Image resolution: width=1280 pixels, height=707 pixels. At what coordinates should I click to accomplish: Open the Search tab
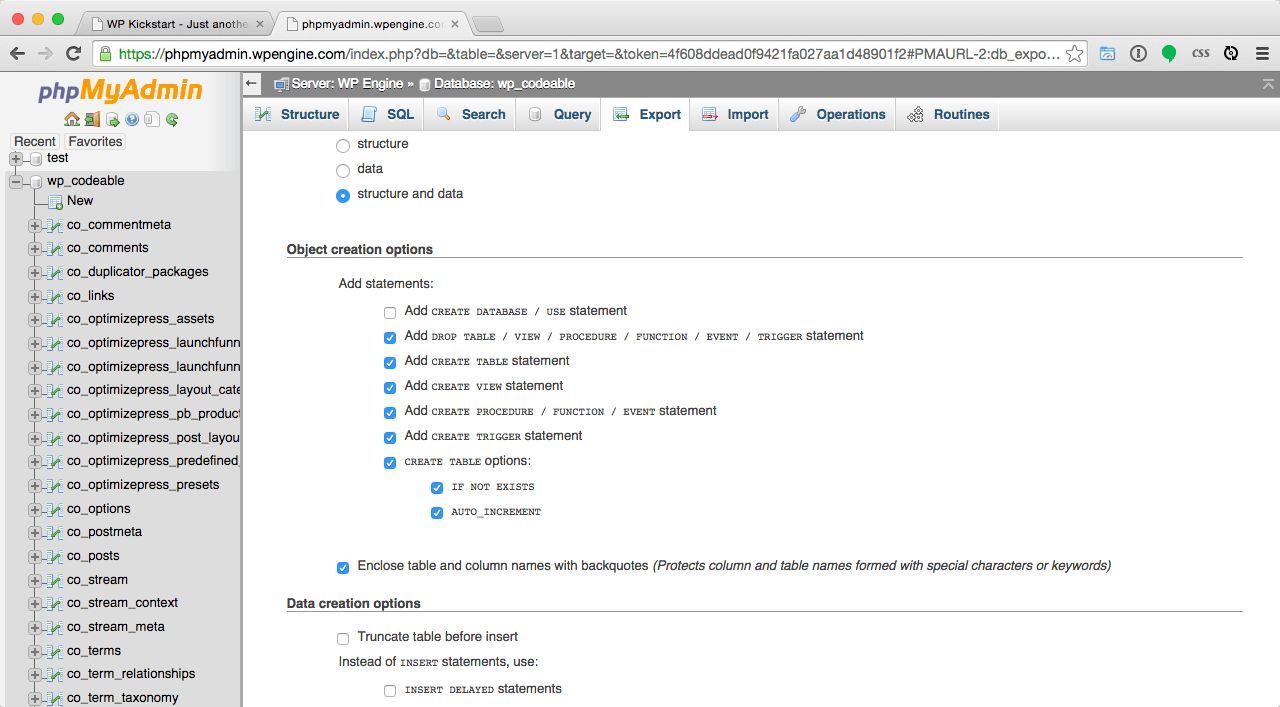[471, 115]
